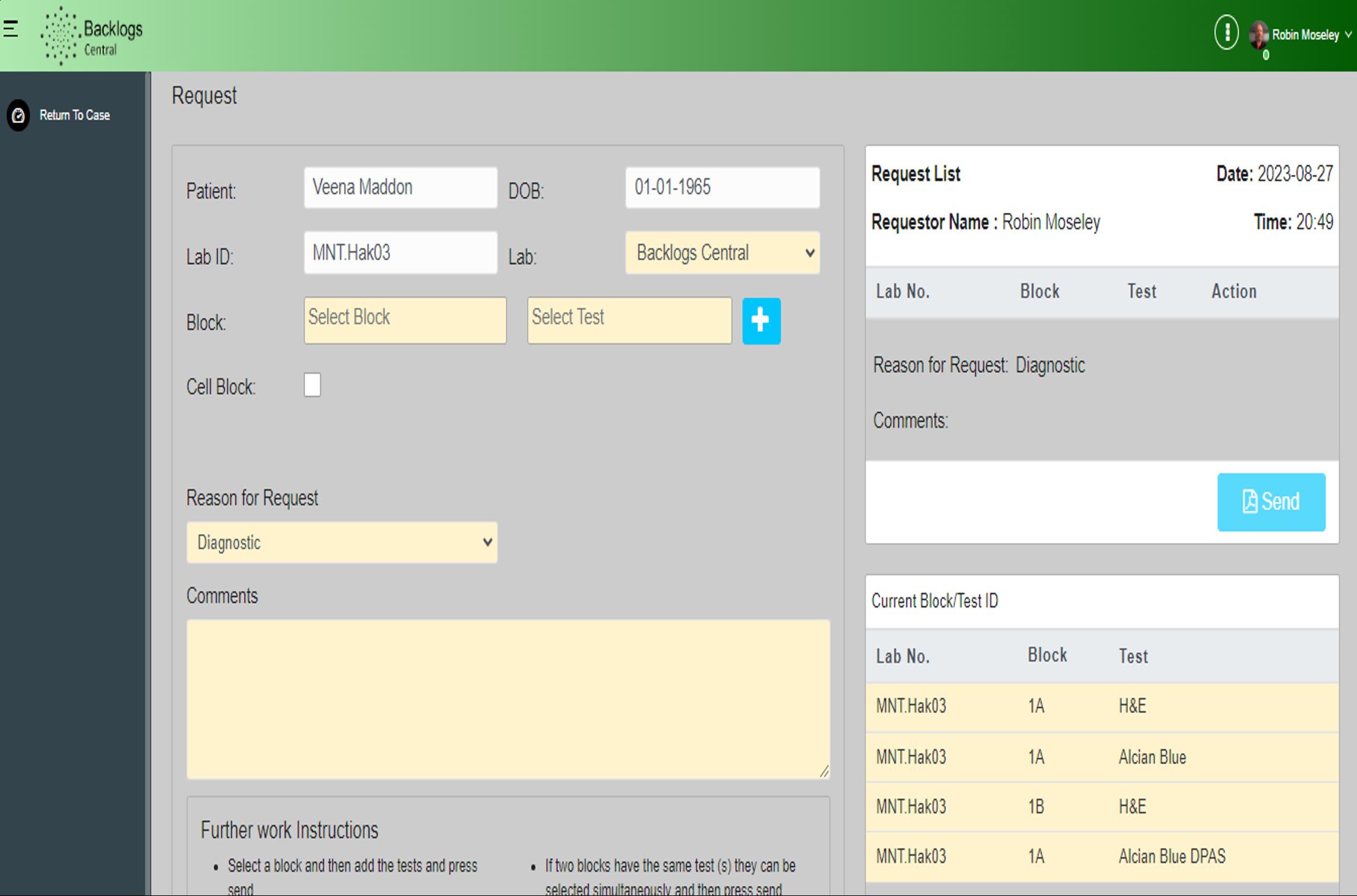
Task: Click the PDF icon on Send button
Action: pyautogui.click(x=1249, y=501)
